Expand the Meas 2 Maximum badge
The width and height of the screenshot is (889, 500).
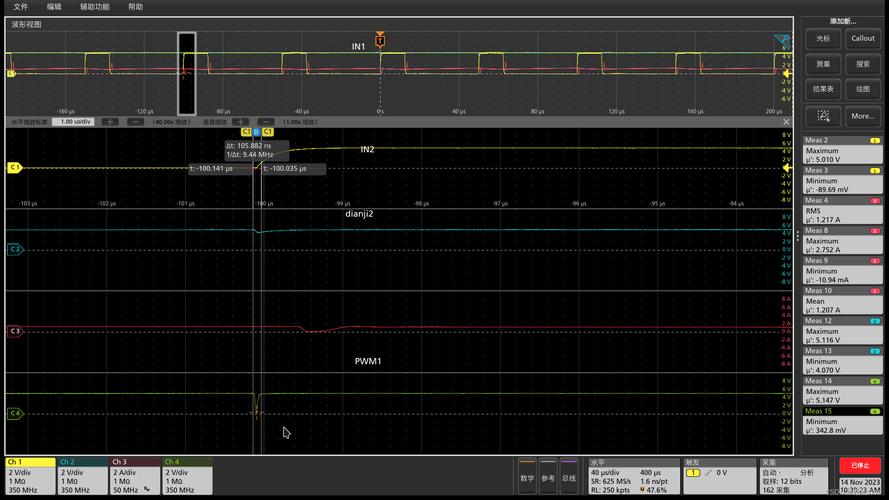click(x=841, y=149)
